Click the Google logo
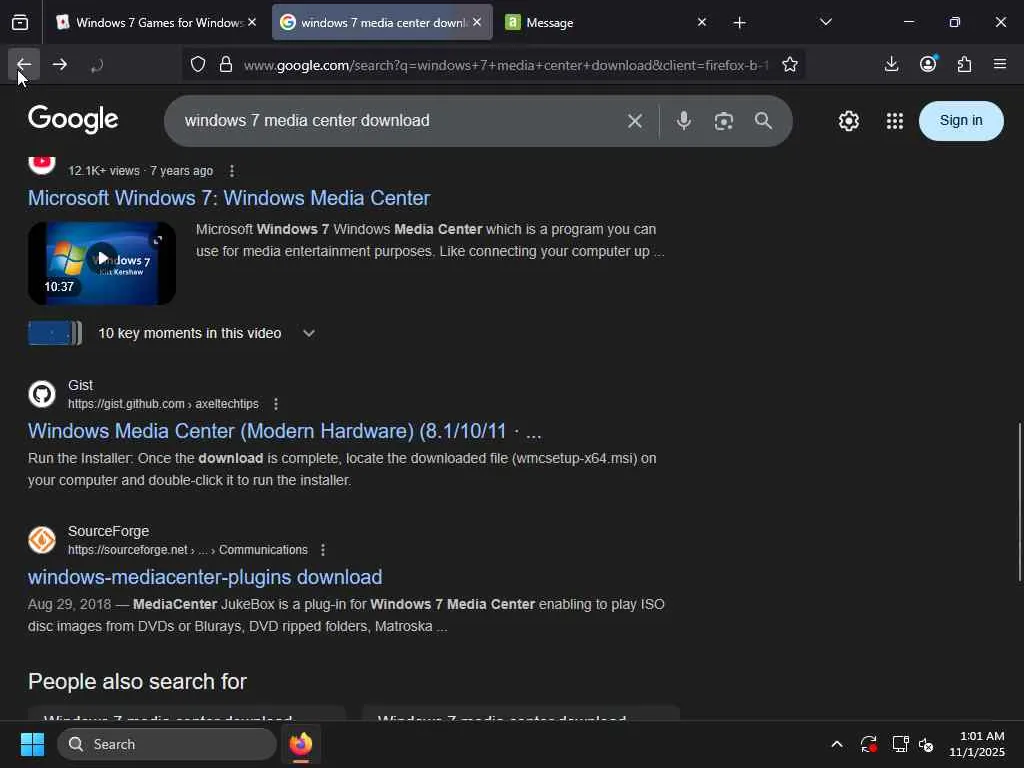Screen dimensions: 1024x768 pyautogui.click(x=73, y=120)
